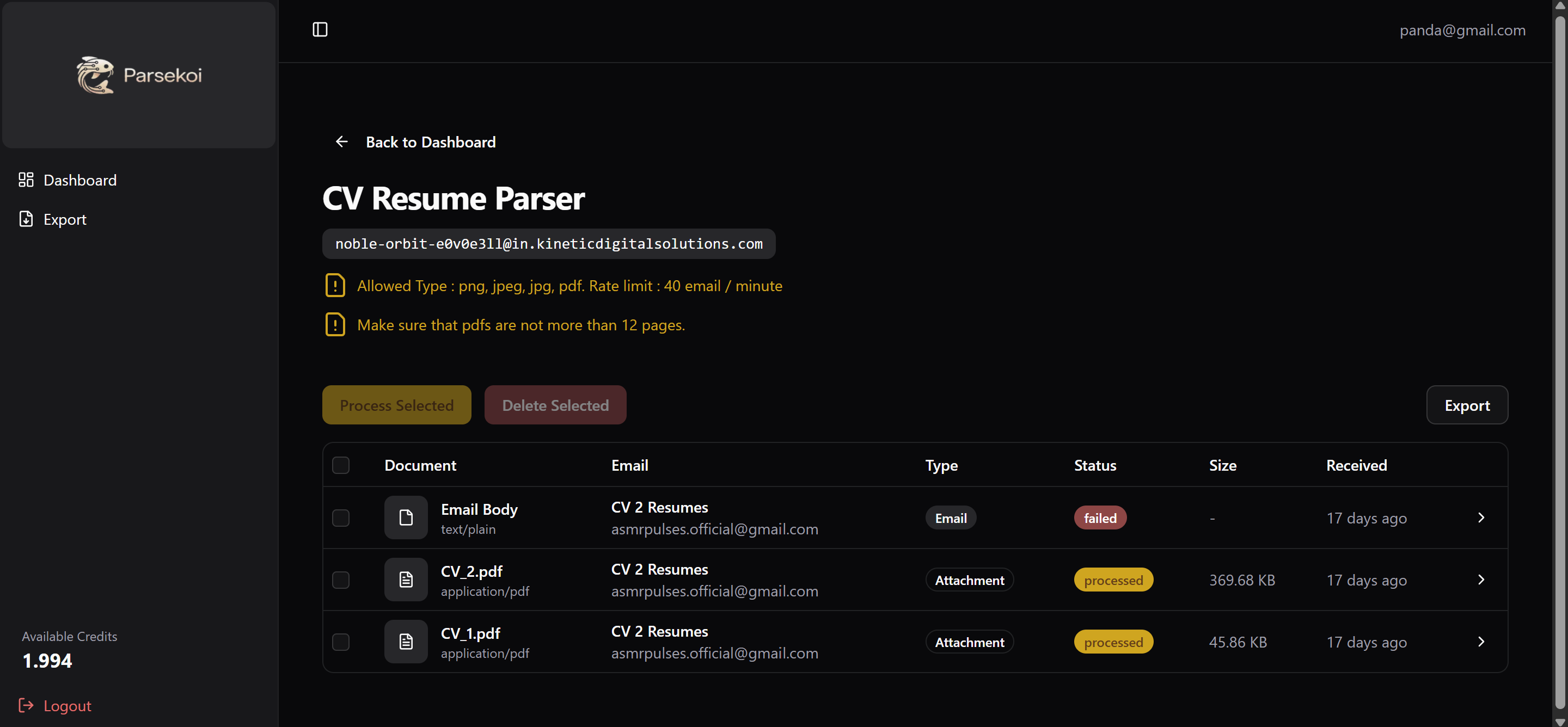
Task: Click the failed status badge
Action: [x=1099, y=519]
